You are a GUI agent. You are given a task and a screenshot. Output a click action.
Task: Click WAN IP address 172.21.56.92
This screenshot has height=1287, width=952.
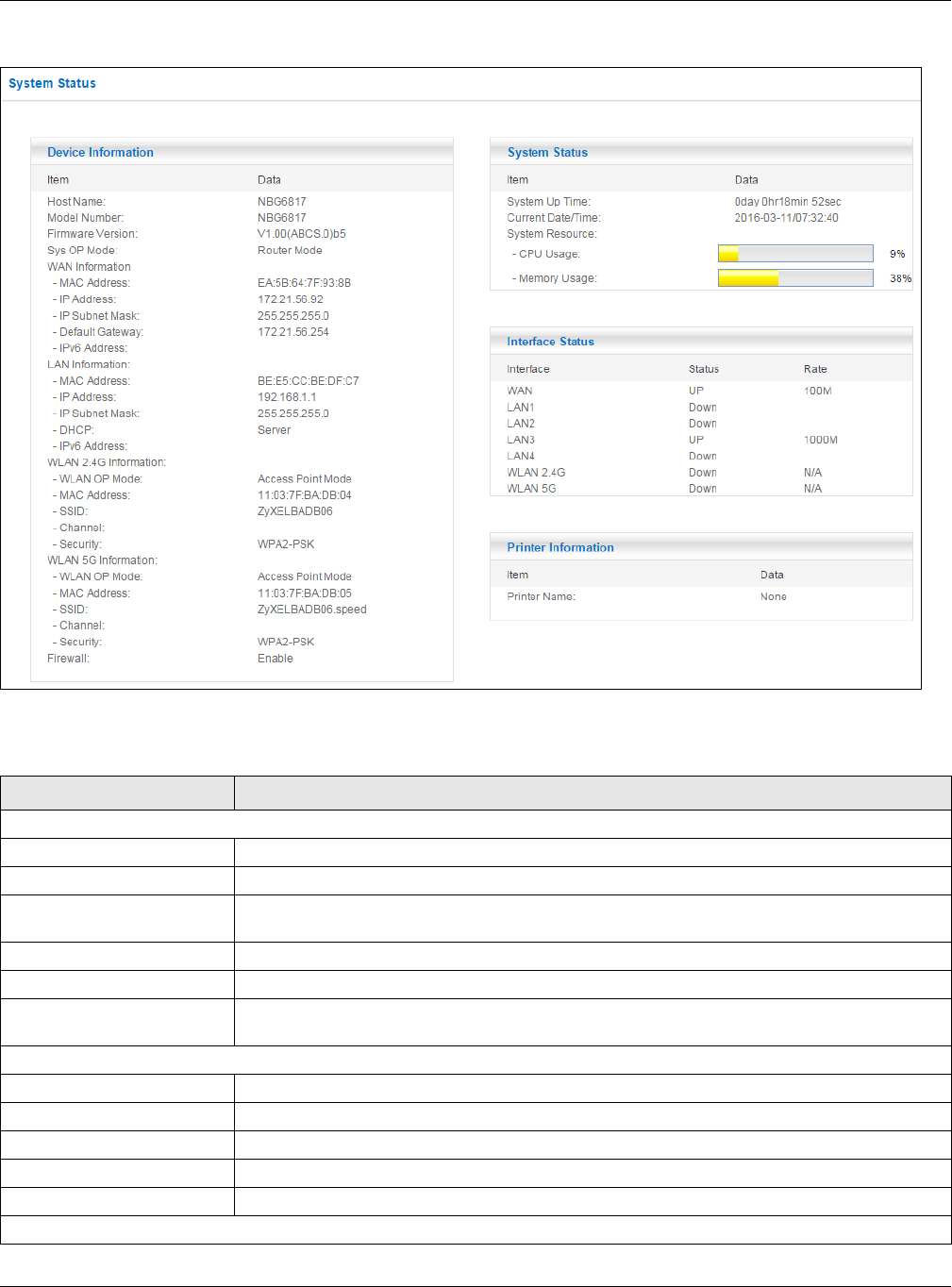click(x=291, y=300)
